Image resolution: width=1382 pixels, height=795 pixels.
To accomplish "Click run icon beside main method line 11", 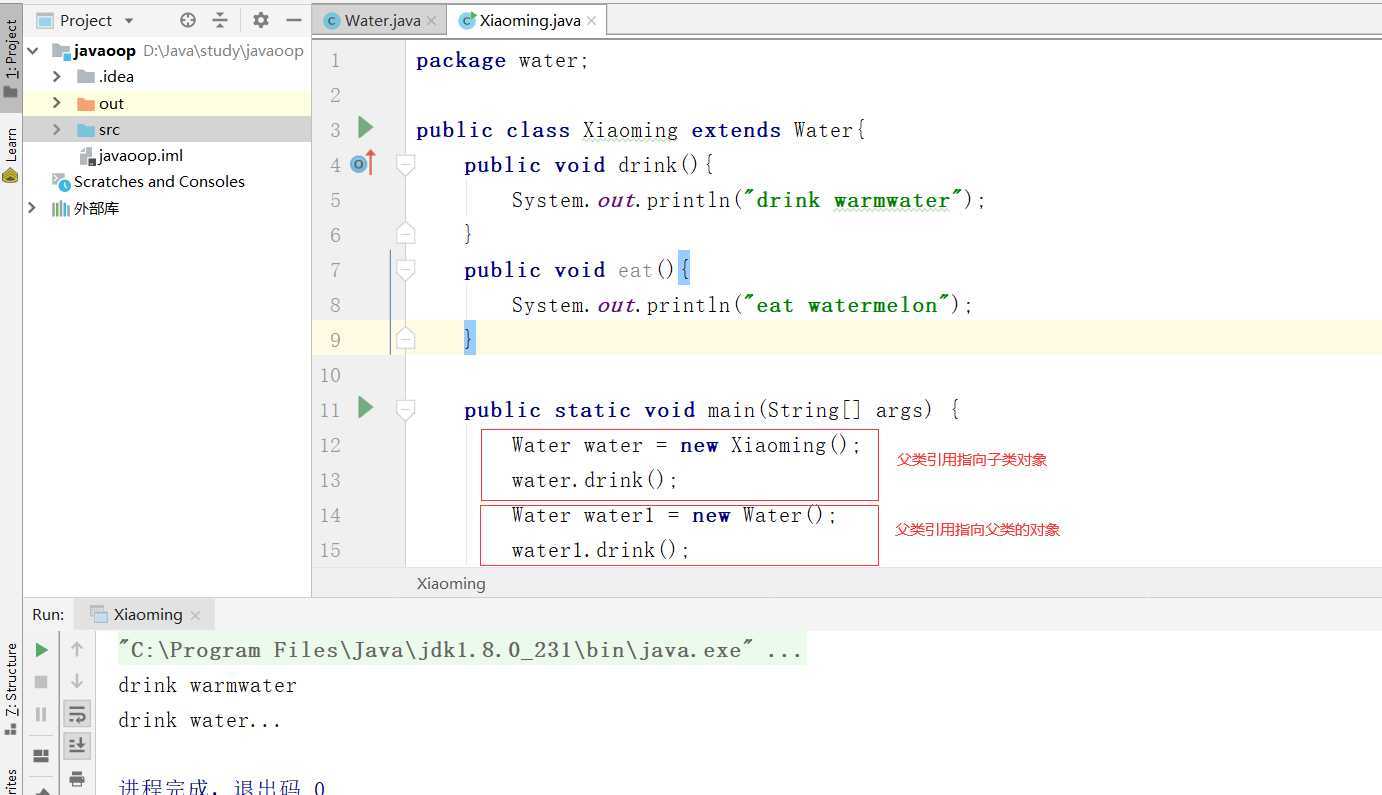I will click(x=366, y=407).
